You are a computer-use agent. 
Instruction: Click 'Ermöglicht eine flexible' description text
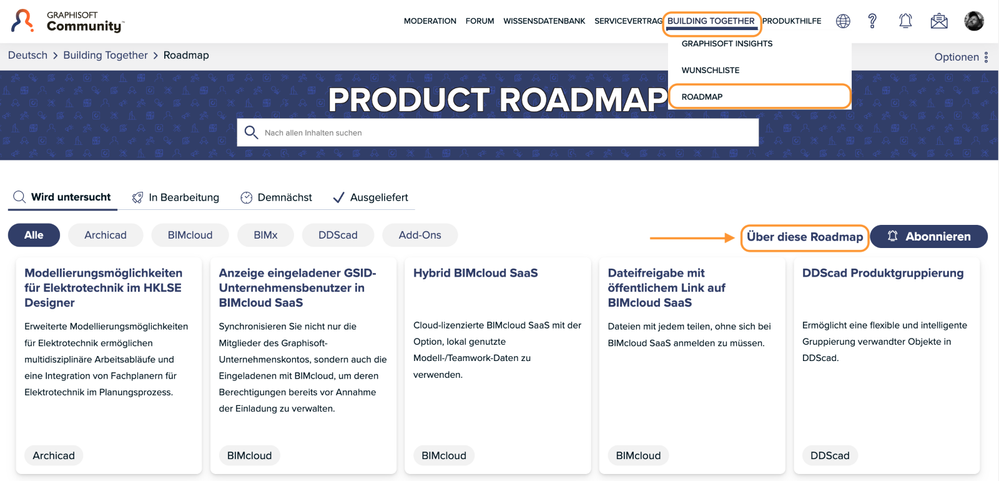(885, 341)
